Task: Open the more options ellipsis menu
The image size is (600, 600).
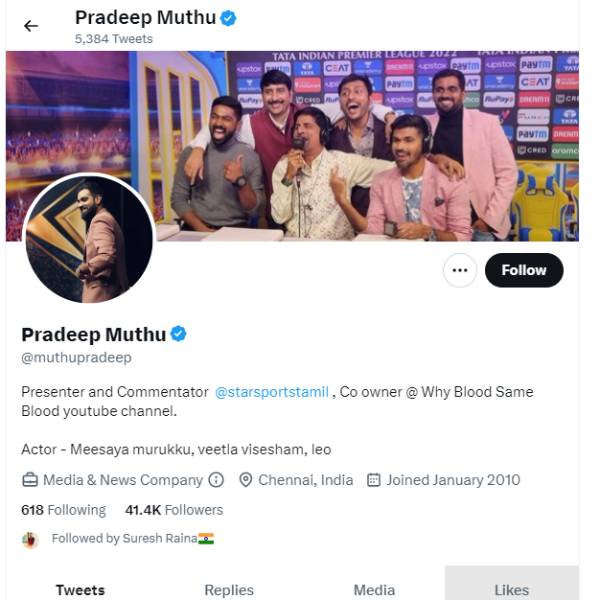Action: 460,270
